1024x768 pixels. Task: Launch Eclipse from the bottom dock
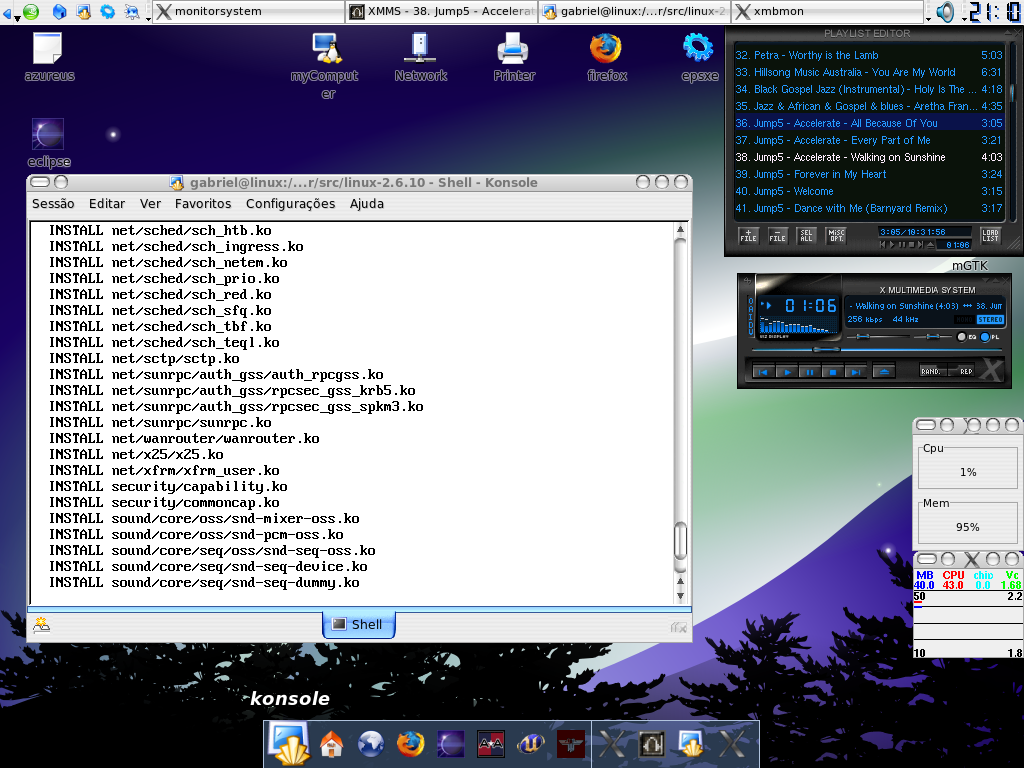[x=450, y=744]
